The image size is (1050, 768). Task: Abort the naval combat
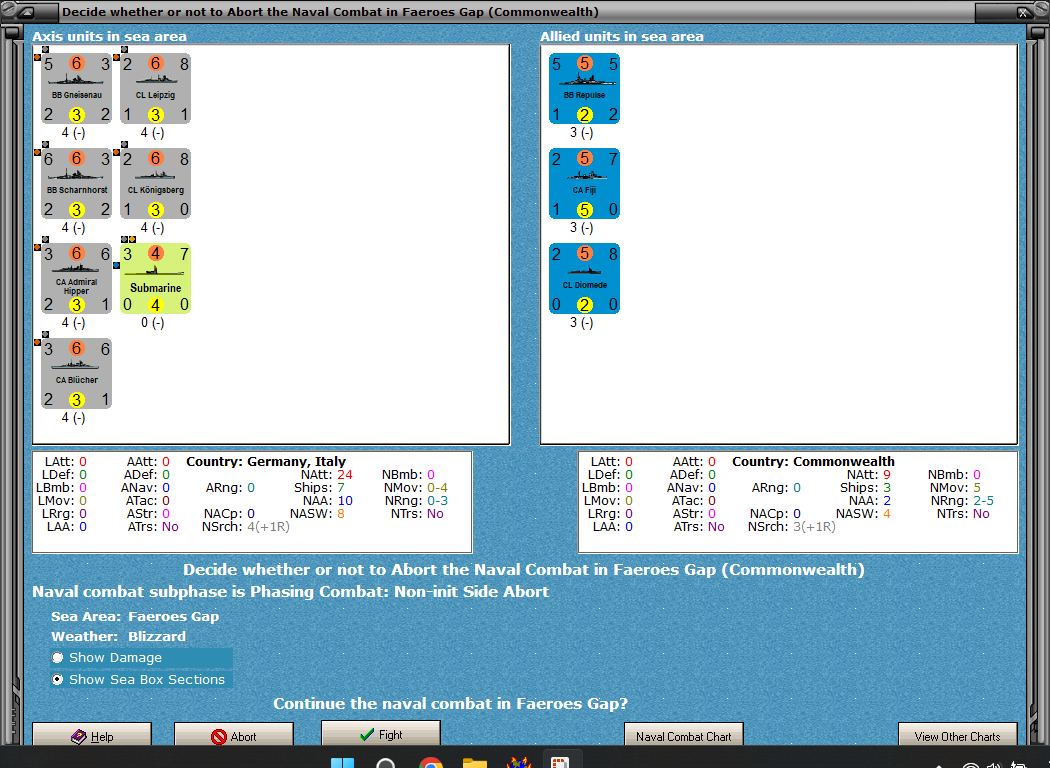234,736
